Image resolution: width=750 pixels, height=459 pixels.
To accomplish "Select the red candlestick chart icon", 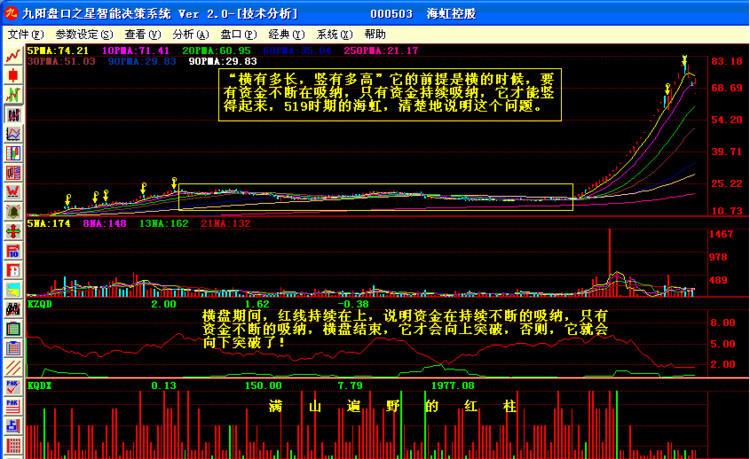I will [13, 76].
